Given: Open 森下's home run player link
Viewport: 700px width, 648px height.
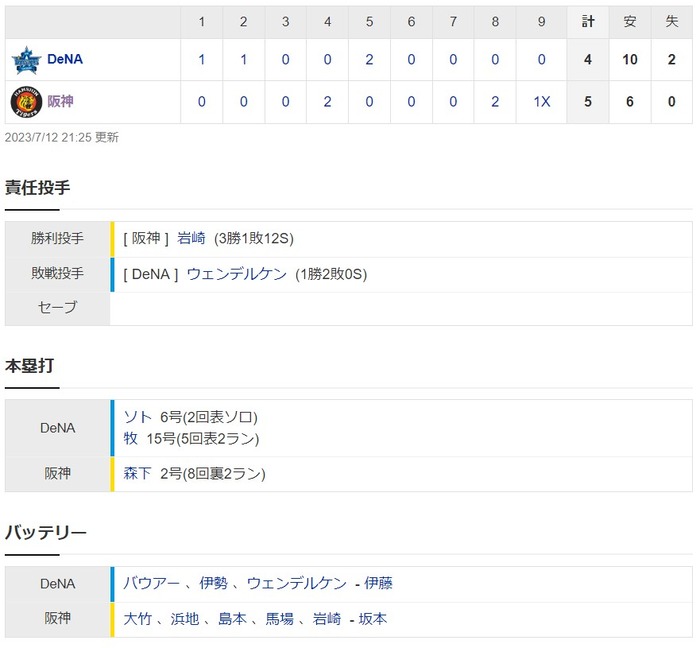Looking at the screenshot, I should point(138,474).
